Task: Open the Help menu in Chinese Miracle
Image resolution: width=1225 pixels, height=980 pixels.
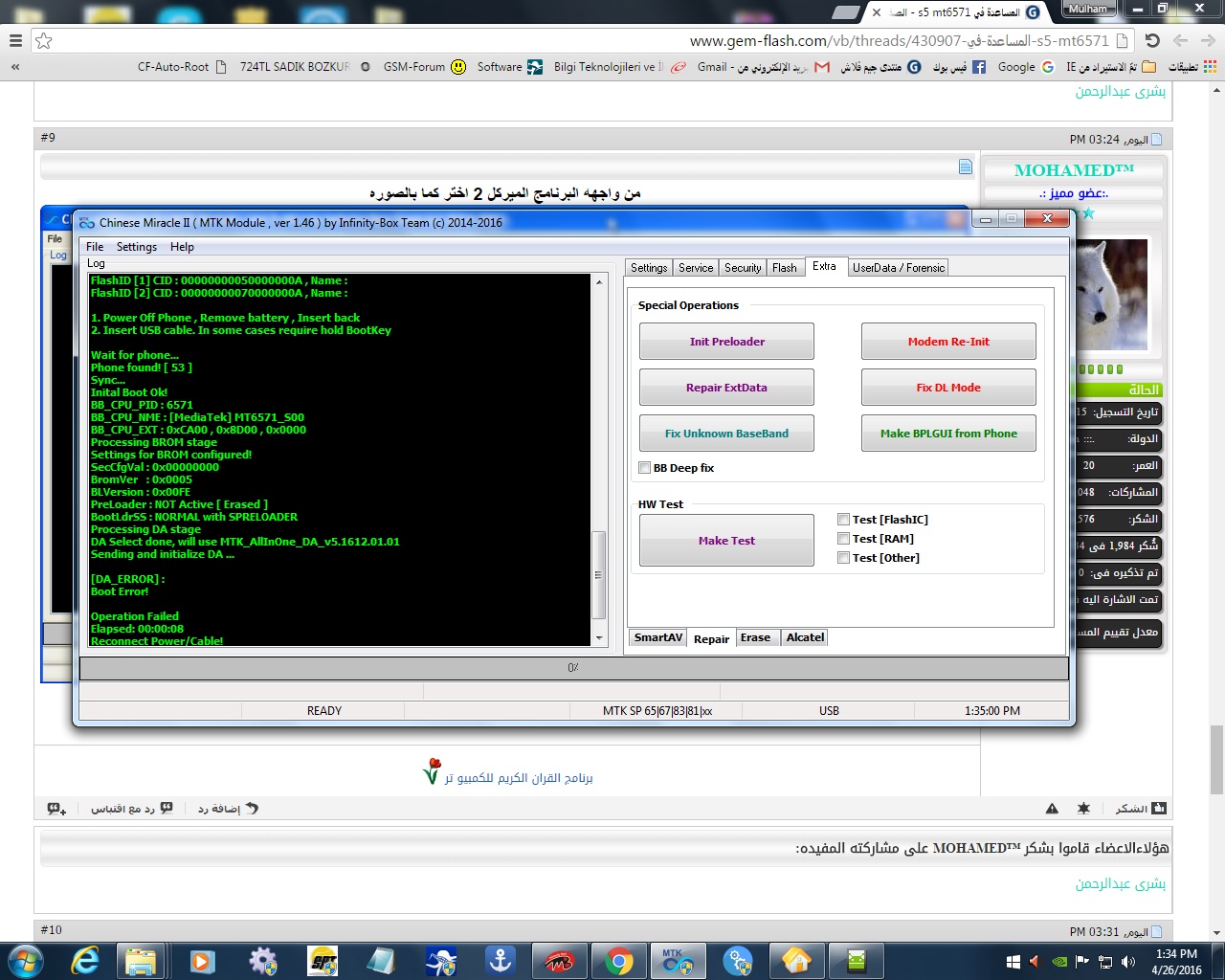Action: click(x=182, y=247)
